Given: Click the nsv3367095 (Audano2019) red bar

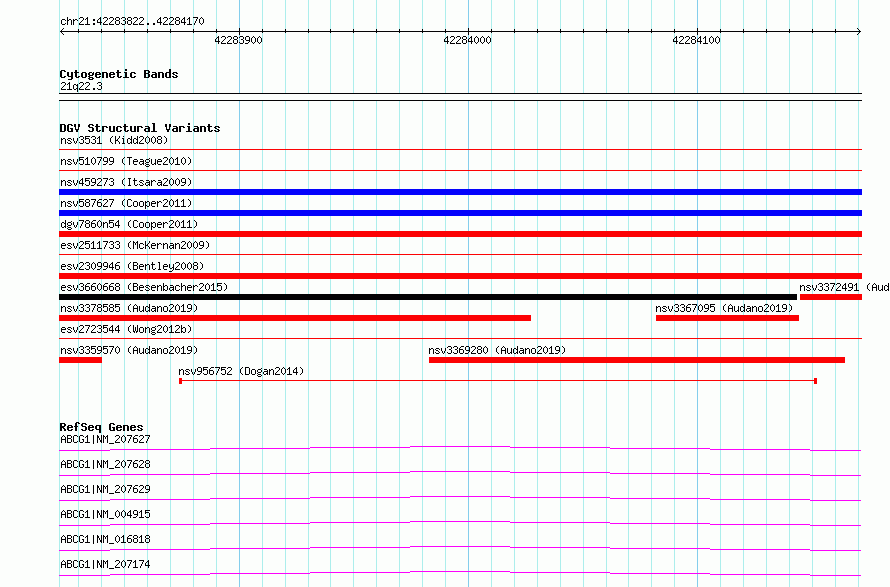Looking at the screenshot, I should [727, 318].
